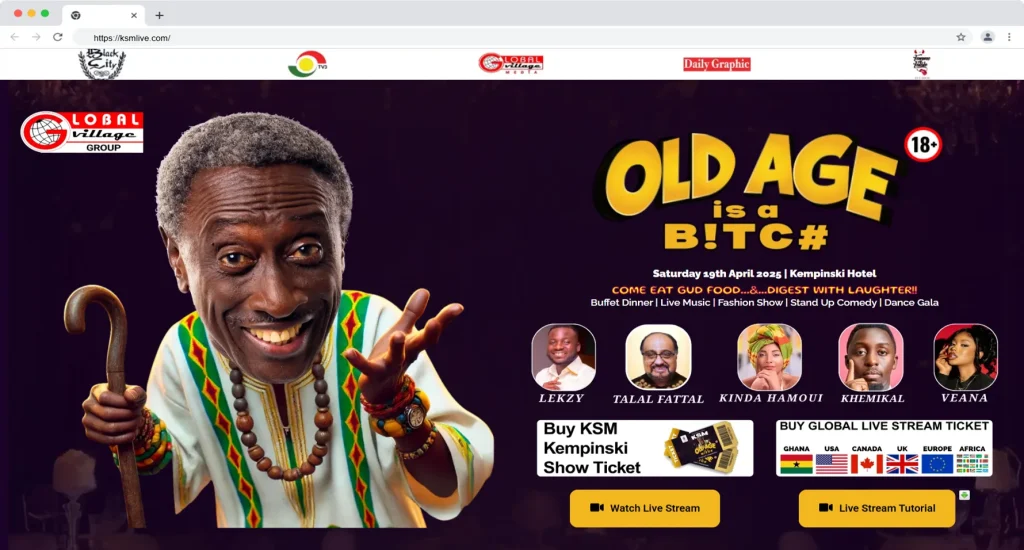Open the Live Stream Tutorial button
The width and height of the screenshot is (1024, 550).
pyautogui.click(x=876, y=508)
